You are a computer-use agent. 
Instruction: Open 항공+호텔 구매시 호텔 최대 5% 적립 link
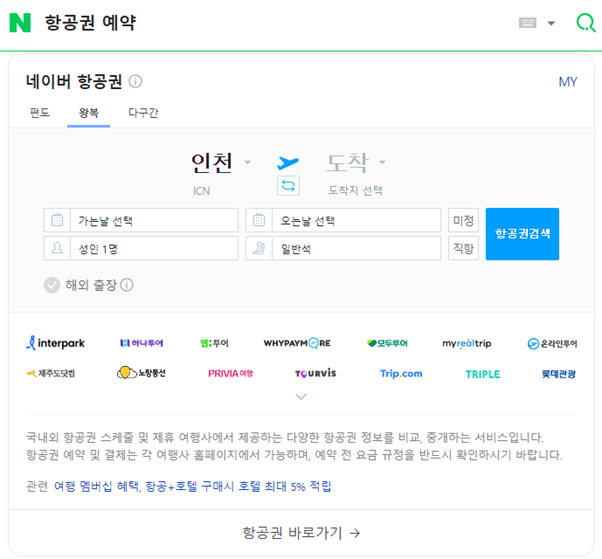pyautogui.click(x=238, y=486)
